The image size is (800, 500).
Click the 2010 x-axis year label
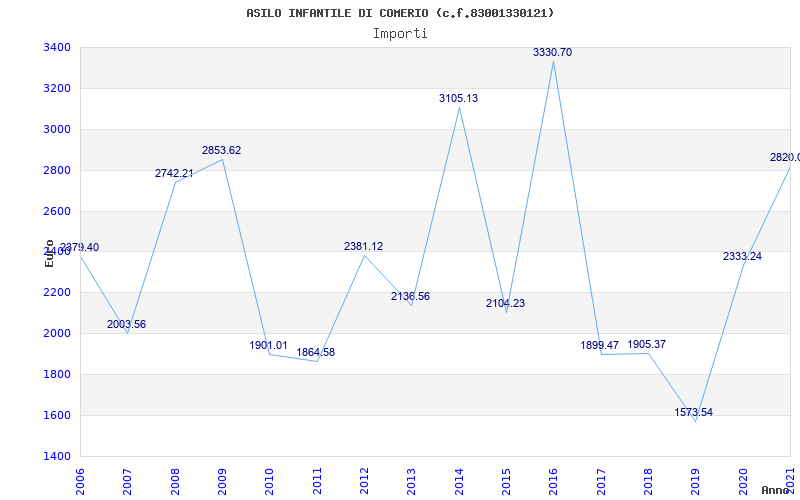pos(269,481)
